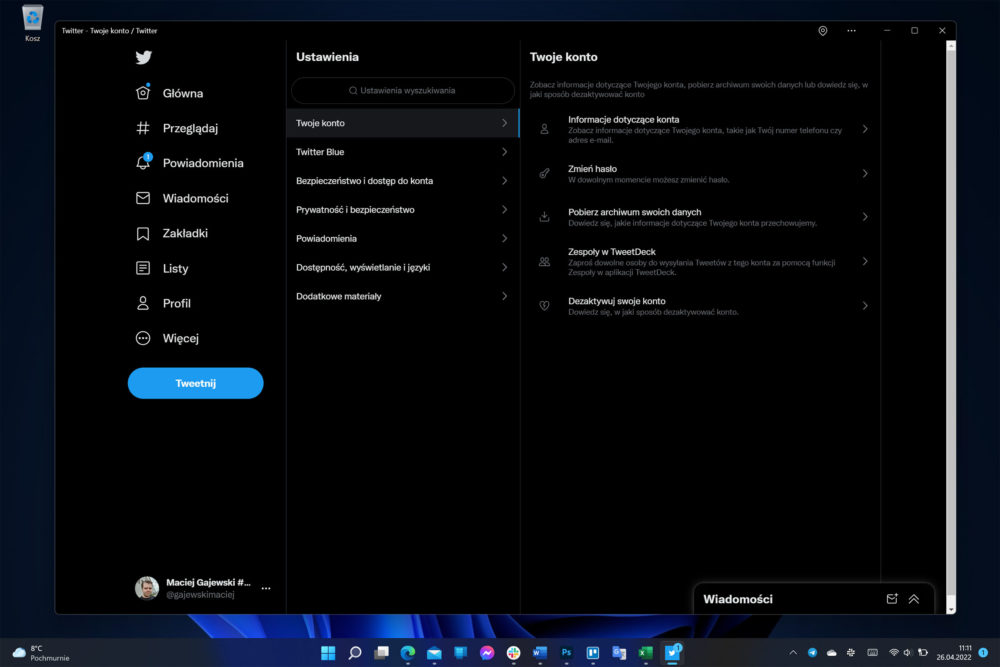Open the Zakładki bookmark icon
1000x667 pixels.
[x=143, y=233]
